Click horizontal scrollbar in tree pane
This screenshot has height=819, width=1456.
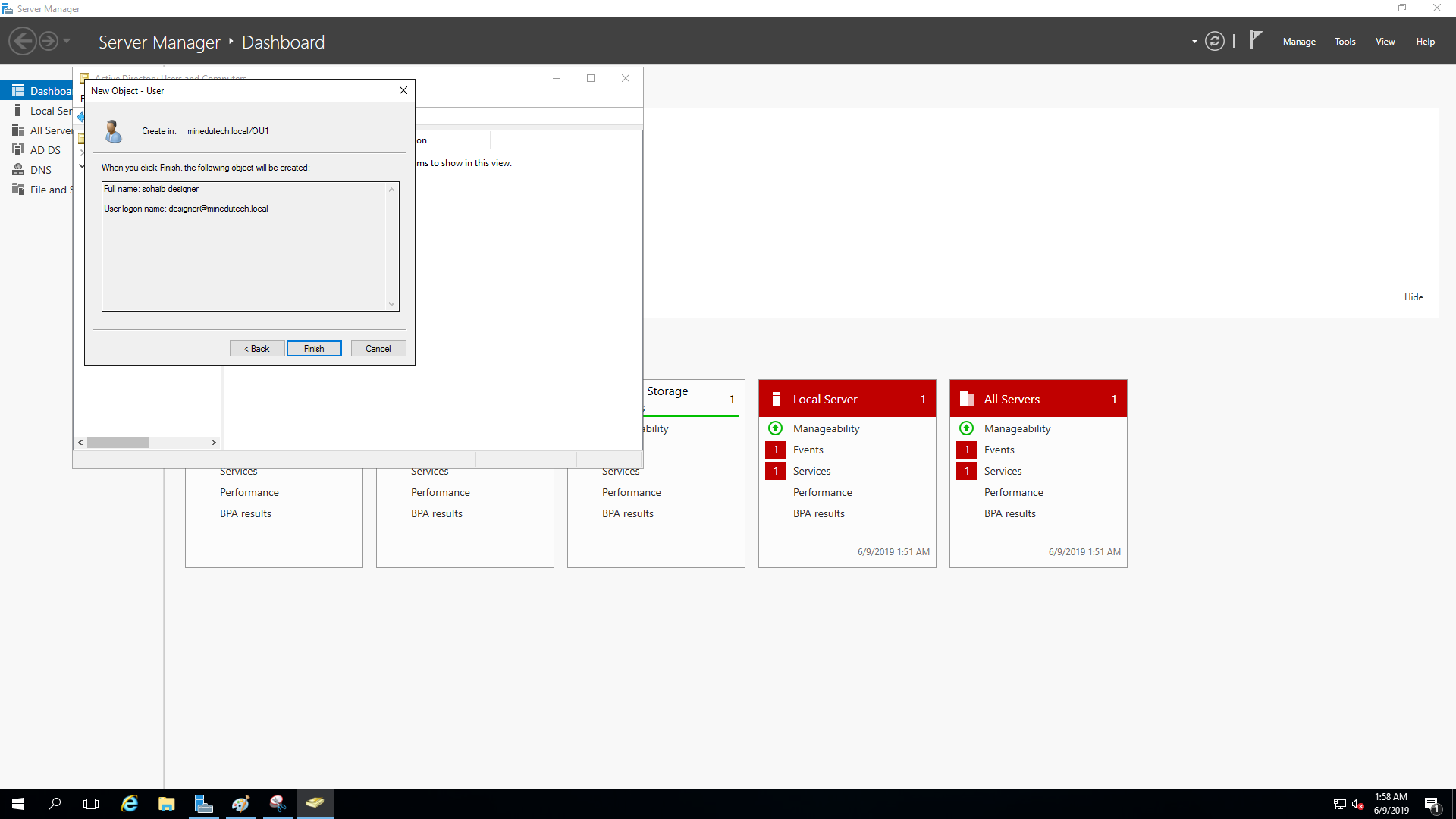118,442
